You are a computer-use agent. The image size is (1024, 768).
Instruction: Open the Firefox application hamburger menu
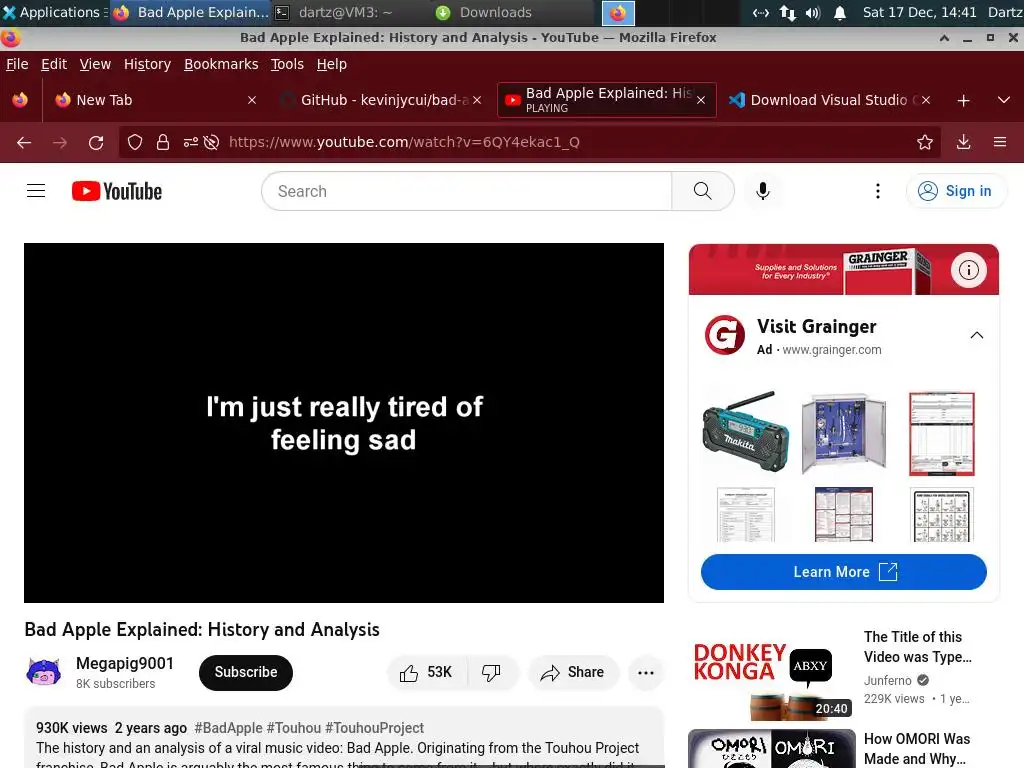pos(1000,142)
